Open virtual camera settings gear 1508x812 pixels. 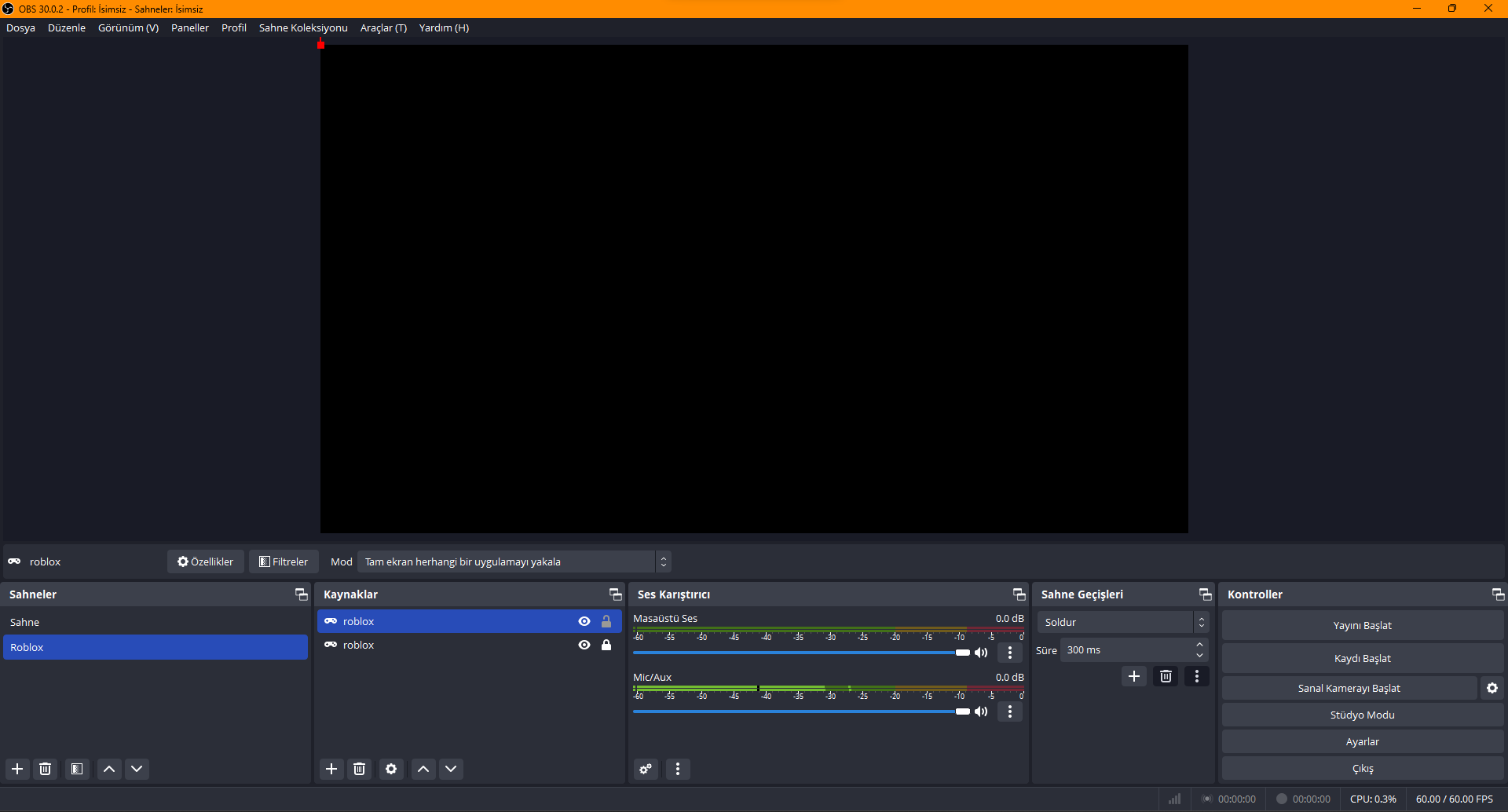click(1492, 688)
